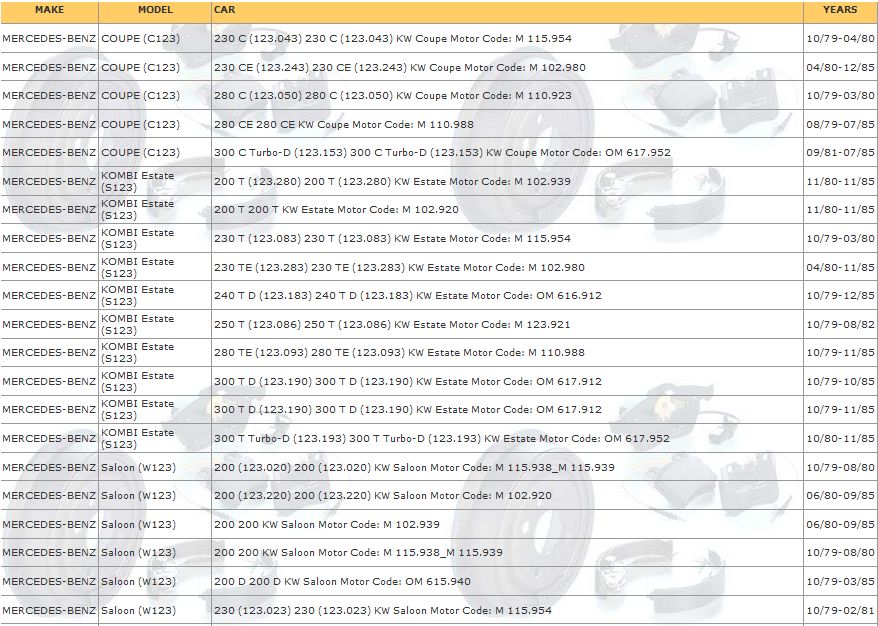Click years 10/79-11/85 in 280 TE row
878x626 pixels.
pos(840,353)
